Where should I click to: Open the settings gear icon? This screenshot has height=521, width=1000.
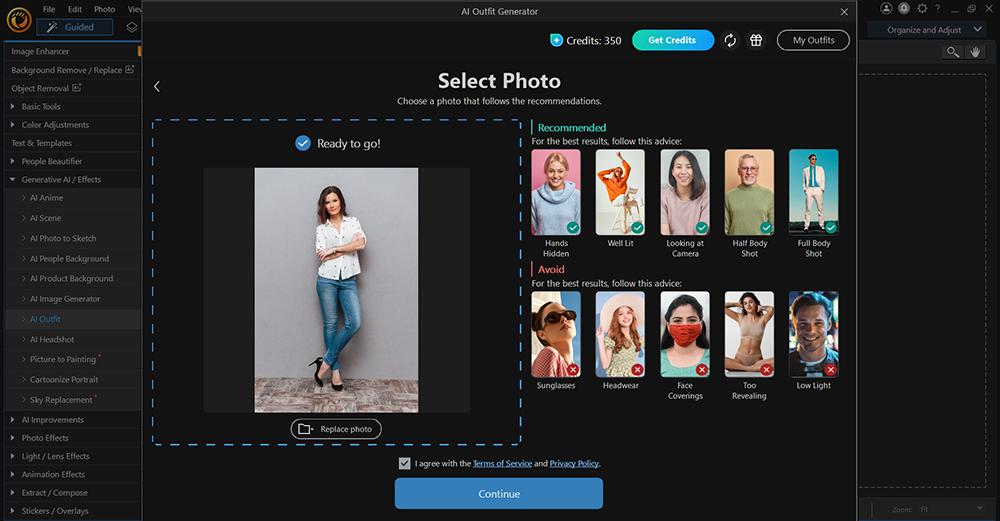922,8
